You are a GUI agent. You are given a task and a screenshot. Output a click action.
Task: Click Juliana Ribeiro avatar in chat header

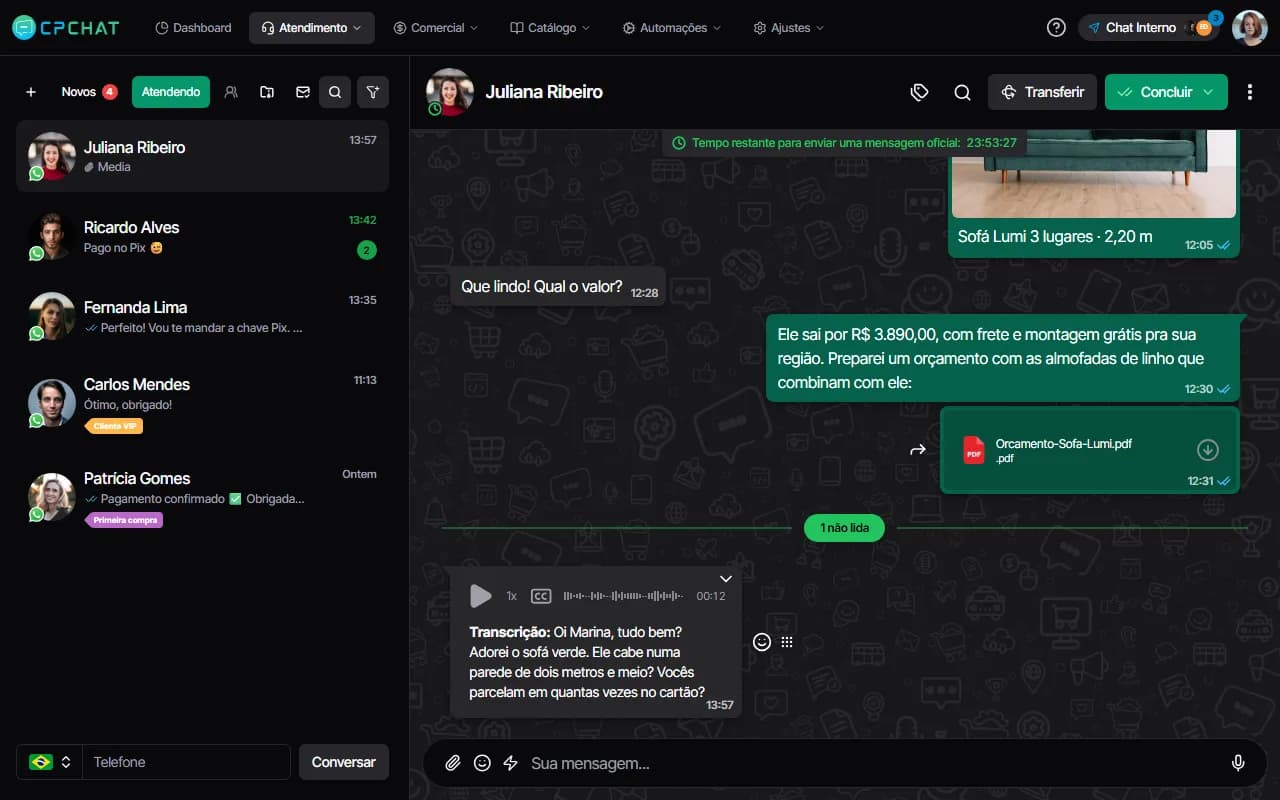[450, 92]
